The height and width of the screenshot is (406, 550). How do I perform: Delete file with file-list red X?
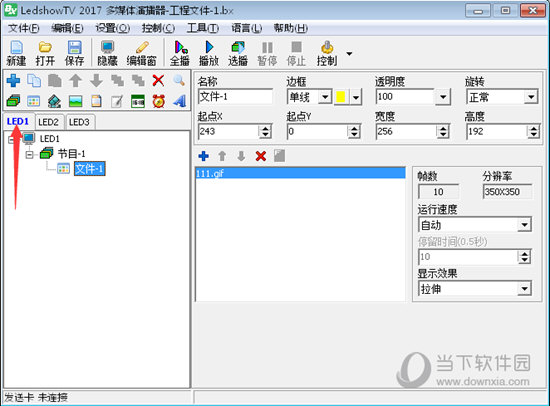tap(261, 156)
